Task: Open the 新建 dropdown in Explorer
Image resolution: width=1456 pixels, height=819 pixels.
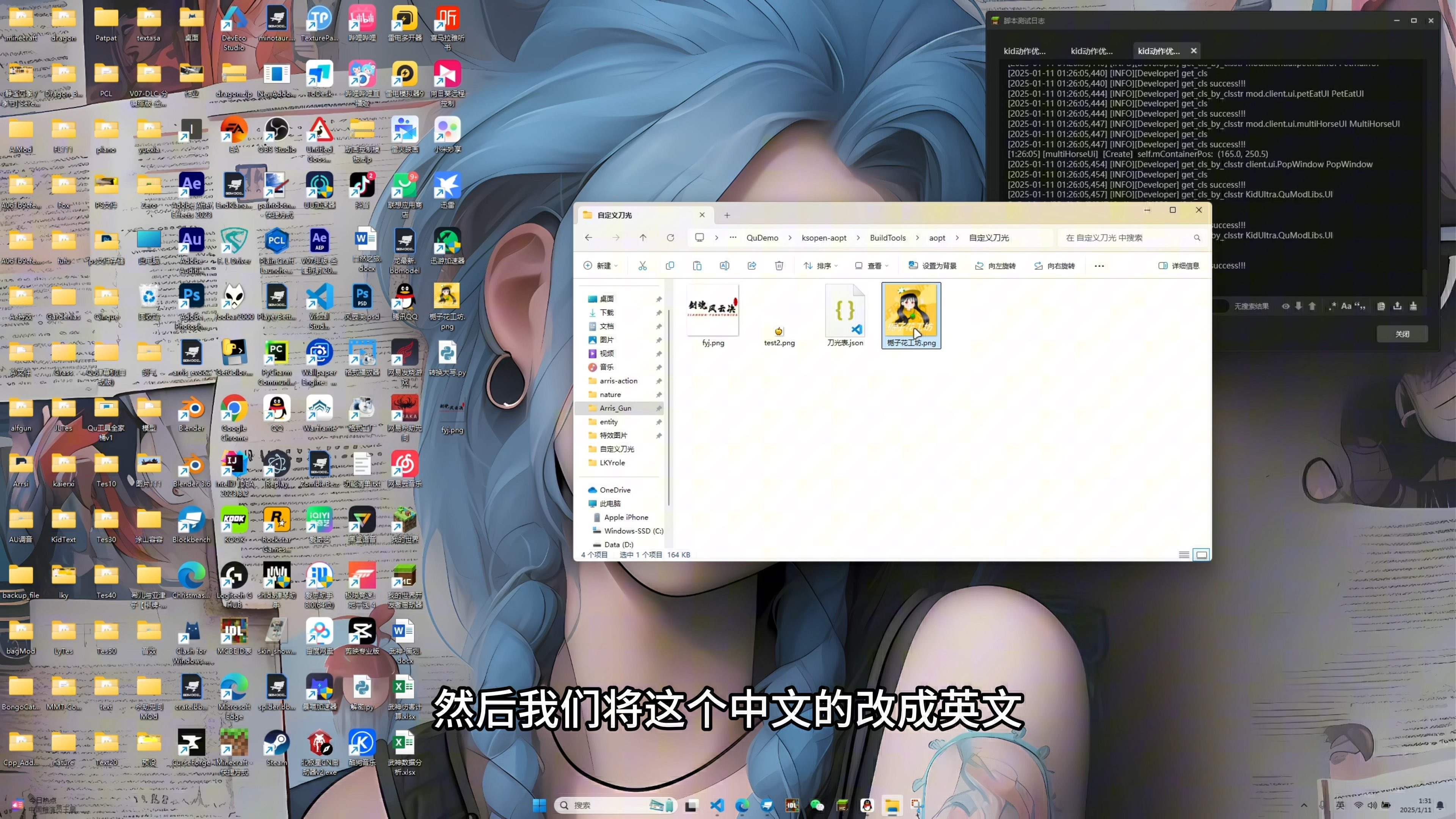Action: pyautogui.click(x=600, y=266)
